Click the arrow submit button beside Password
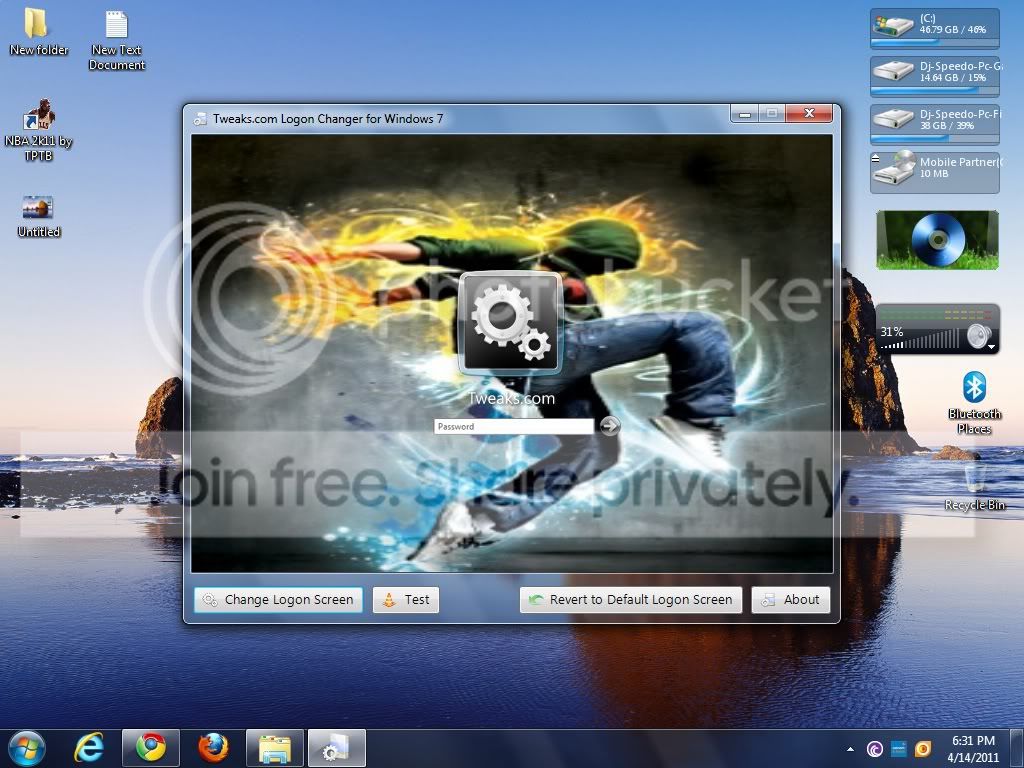The height and width of the screenshot is (768, 1024). coord(609,426)
